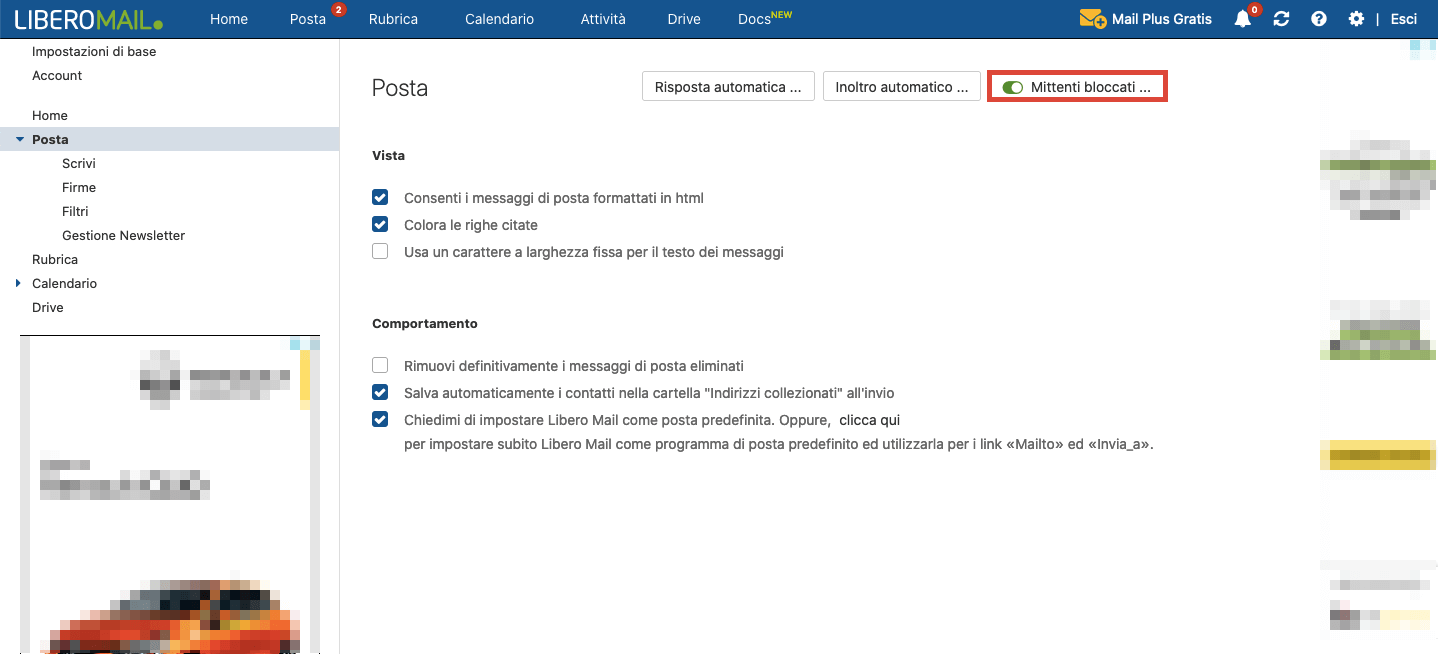Screen dimensions: 1438x654
Task: Open Mail Plus Gratis envelope icon
Action: coord(1092,19)
